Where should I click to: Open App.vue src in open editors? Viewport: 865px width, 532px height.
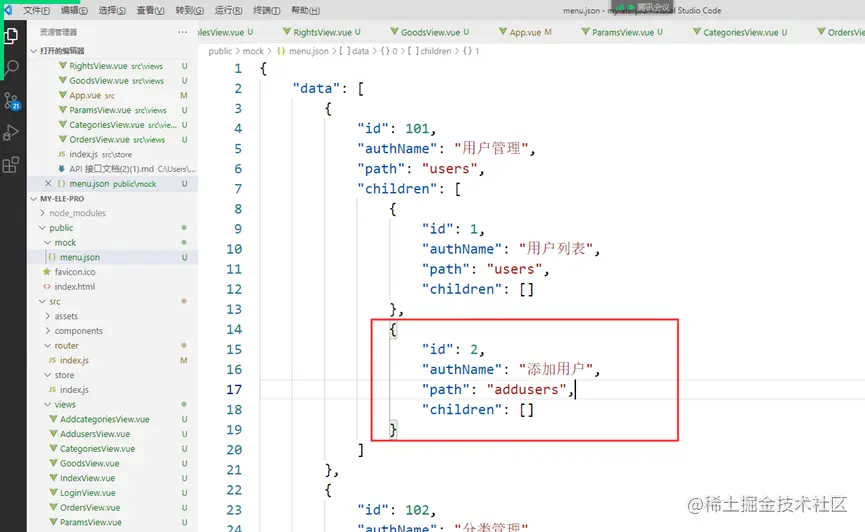113,95
